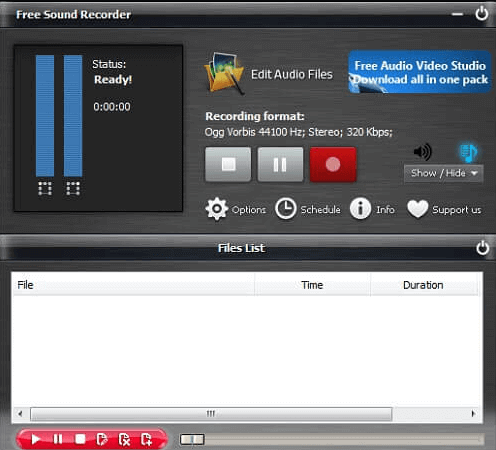Screen dimensions: 496x450
Task: Stop recording with the large stop button
Action: pyautogui.click(x=228, y=164)
